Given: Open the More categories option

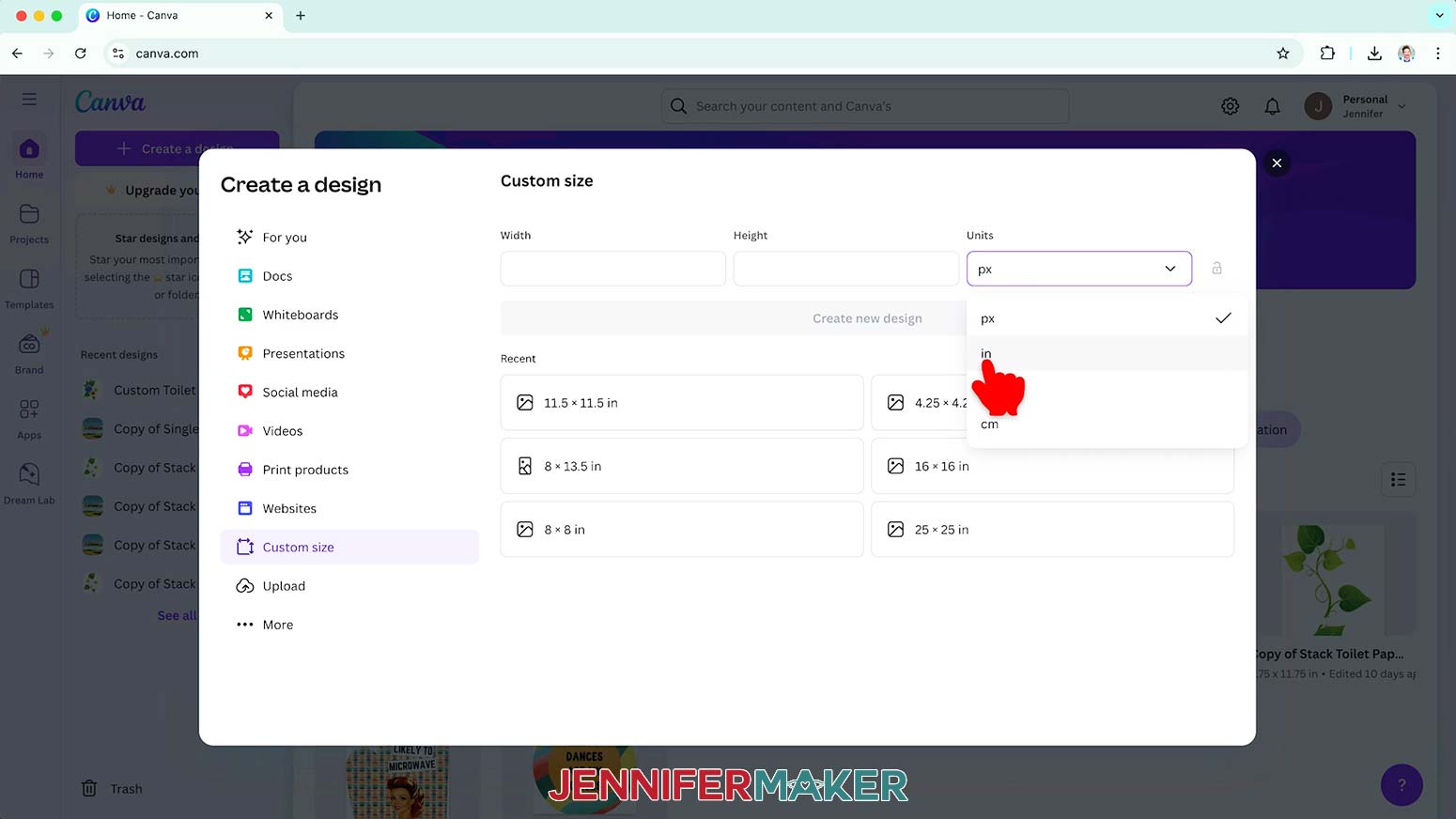Looking at the screenshot, I should tap(349, 625).
